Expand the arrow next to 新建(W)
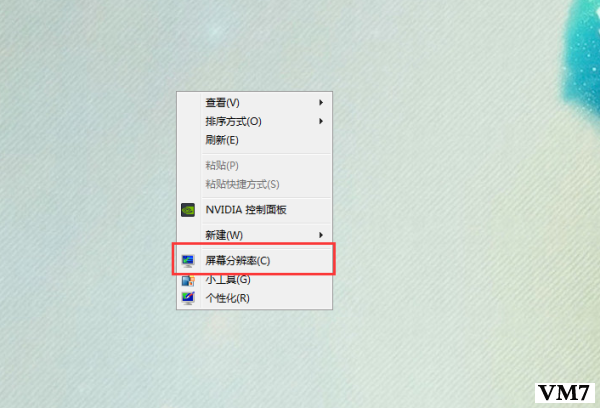The image size is (600, 408). pyautogui.click(x=321, y=235)
